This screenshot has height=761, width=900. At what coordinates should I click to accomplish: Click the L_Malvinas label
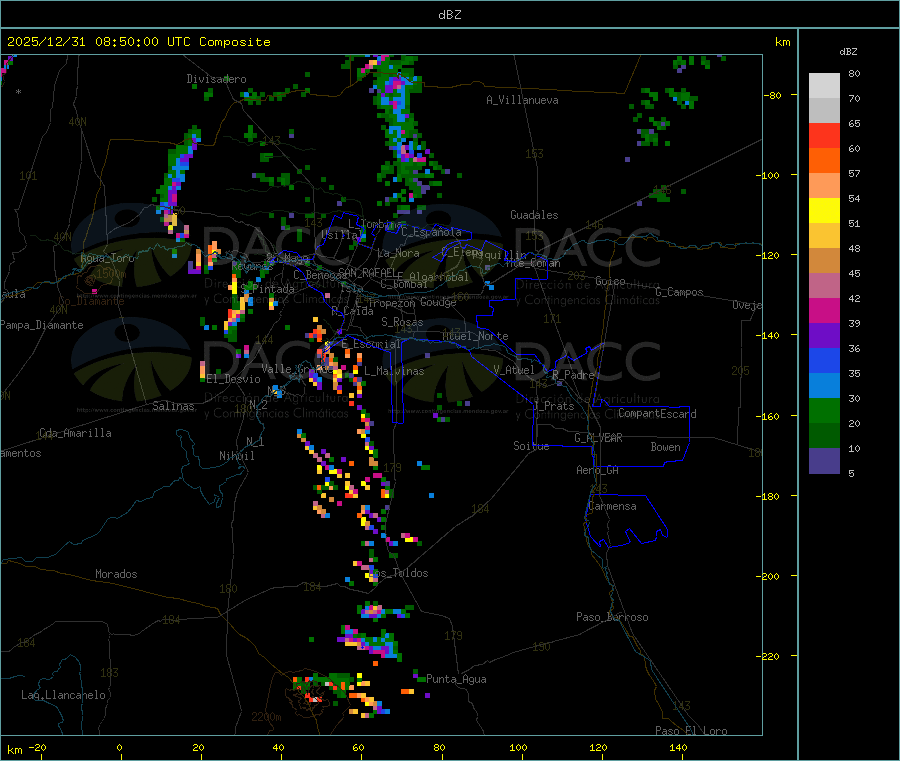(394, 371)
